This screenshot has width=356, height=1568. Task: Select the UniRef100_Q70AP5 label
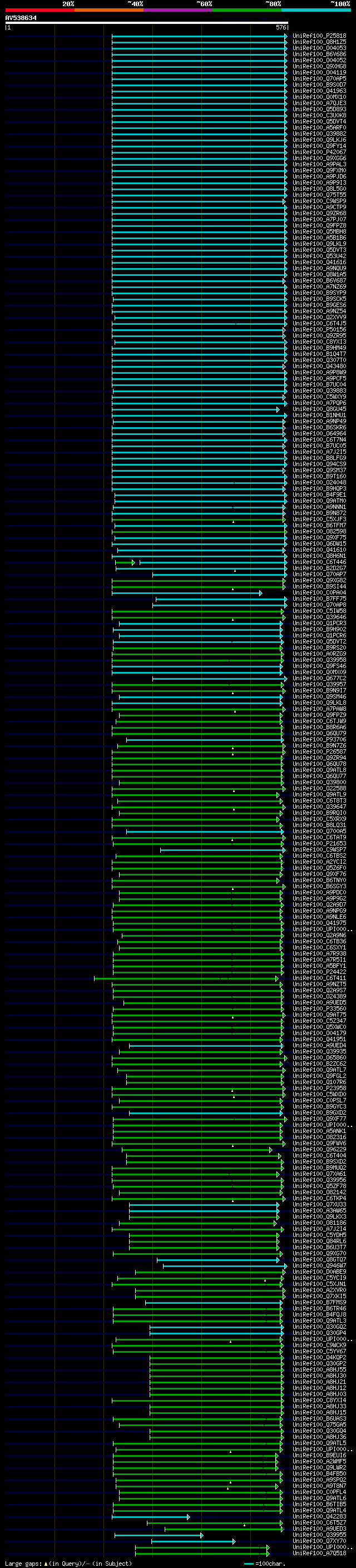coord(319,78)
